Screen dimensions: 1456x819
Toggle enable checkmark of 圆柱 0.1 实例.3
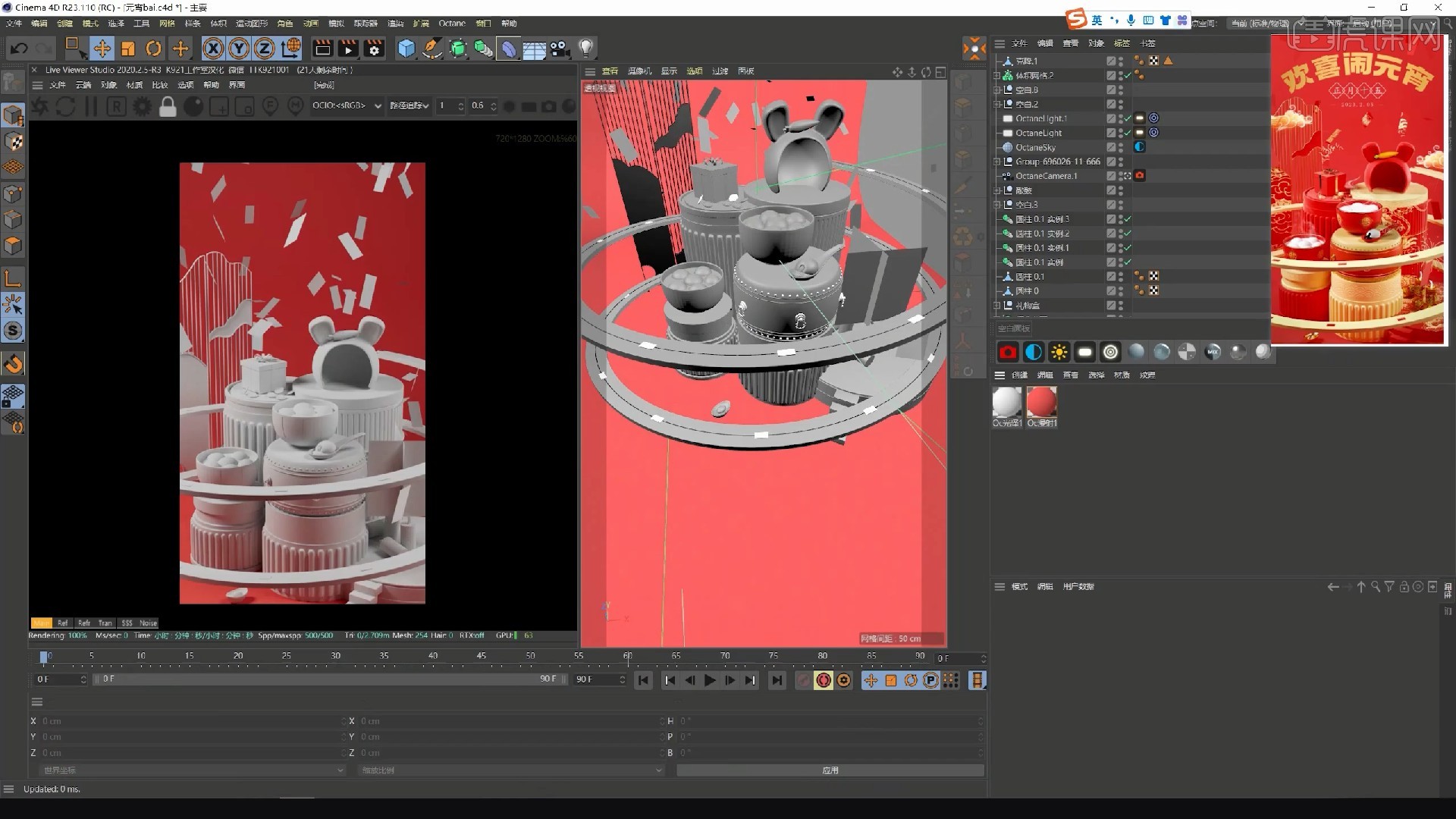pyautogui.click(x=1128, y=219)
